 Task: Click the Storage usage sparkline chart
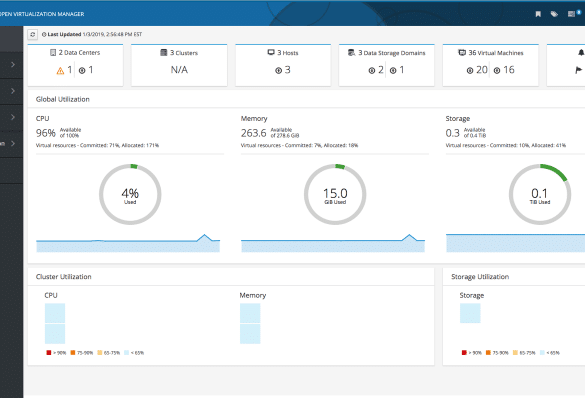(516, 243)
